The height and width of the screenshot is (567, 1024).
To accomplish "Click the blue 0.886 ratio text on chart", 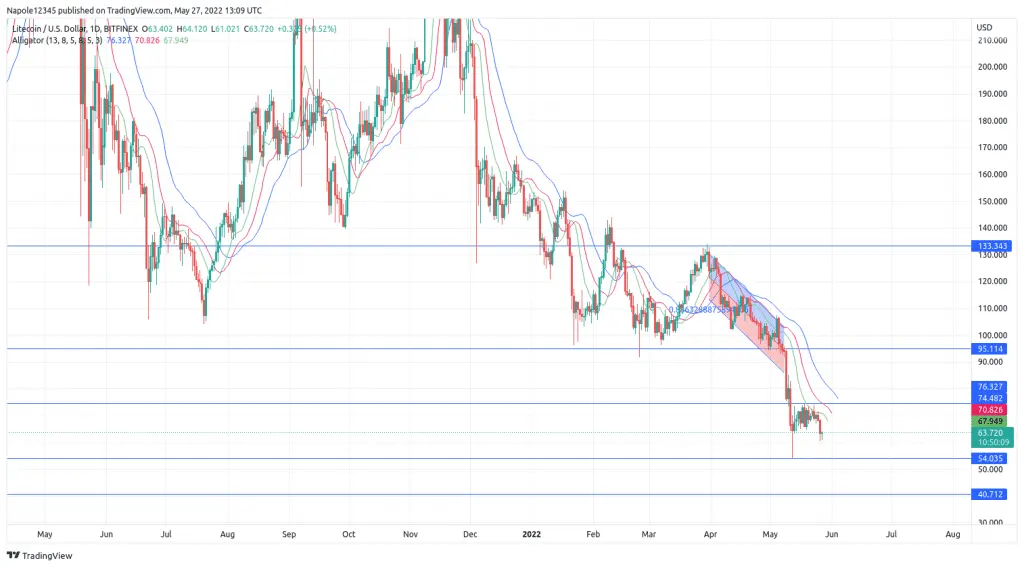I will pos(708,310).
